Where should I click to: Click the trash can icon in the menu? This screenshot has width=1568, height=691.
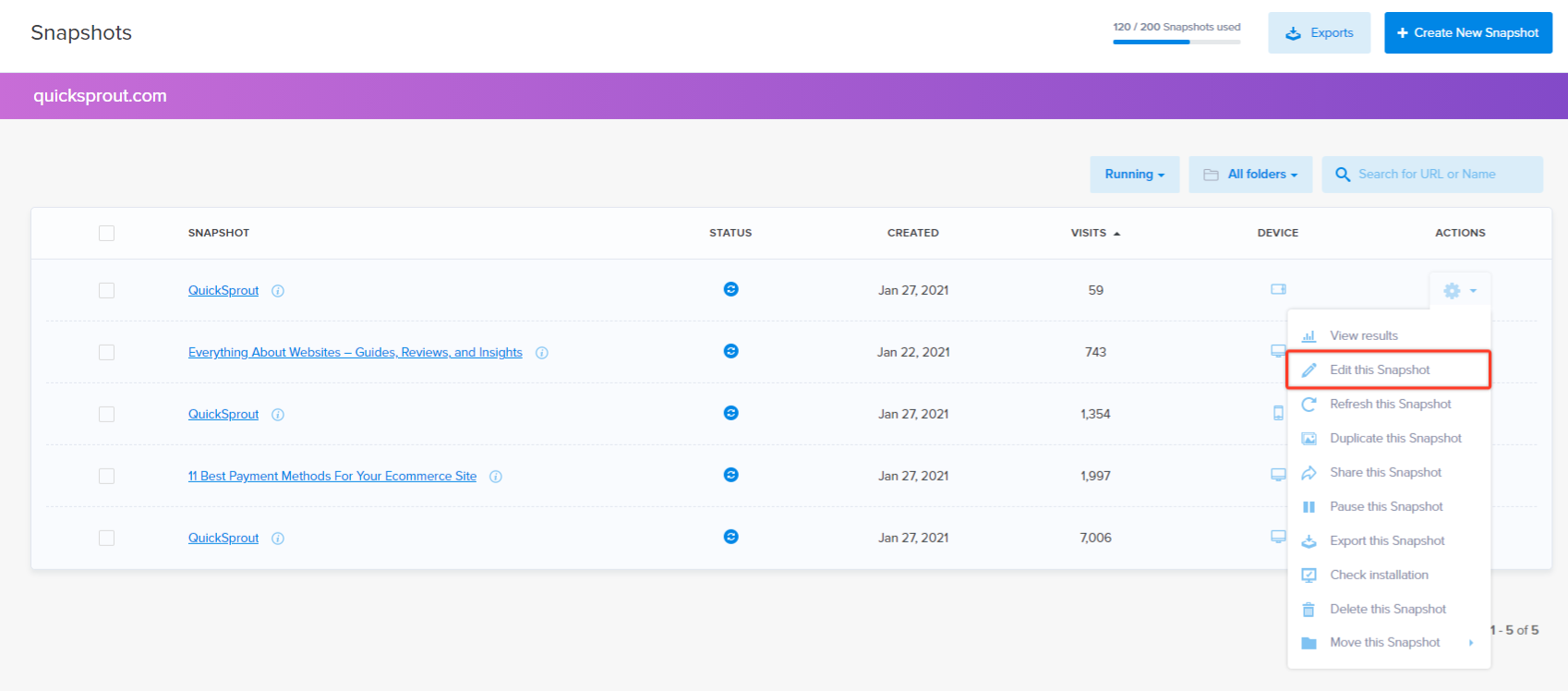point(1309,610)
